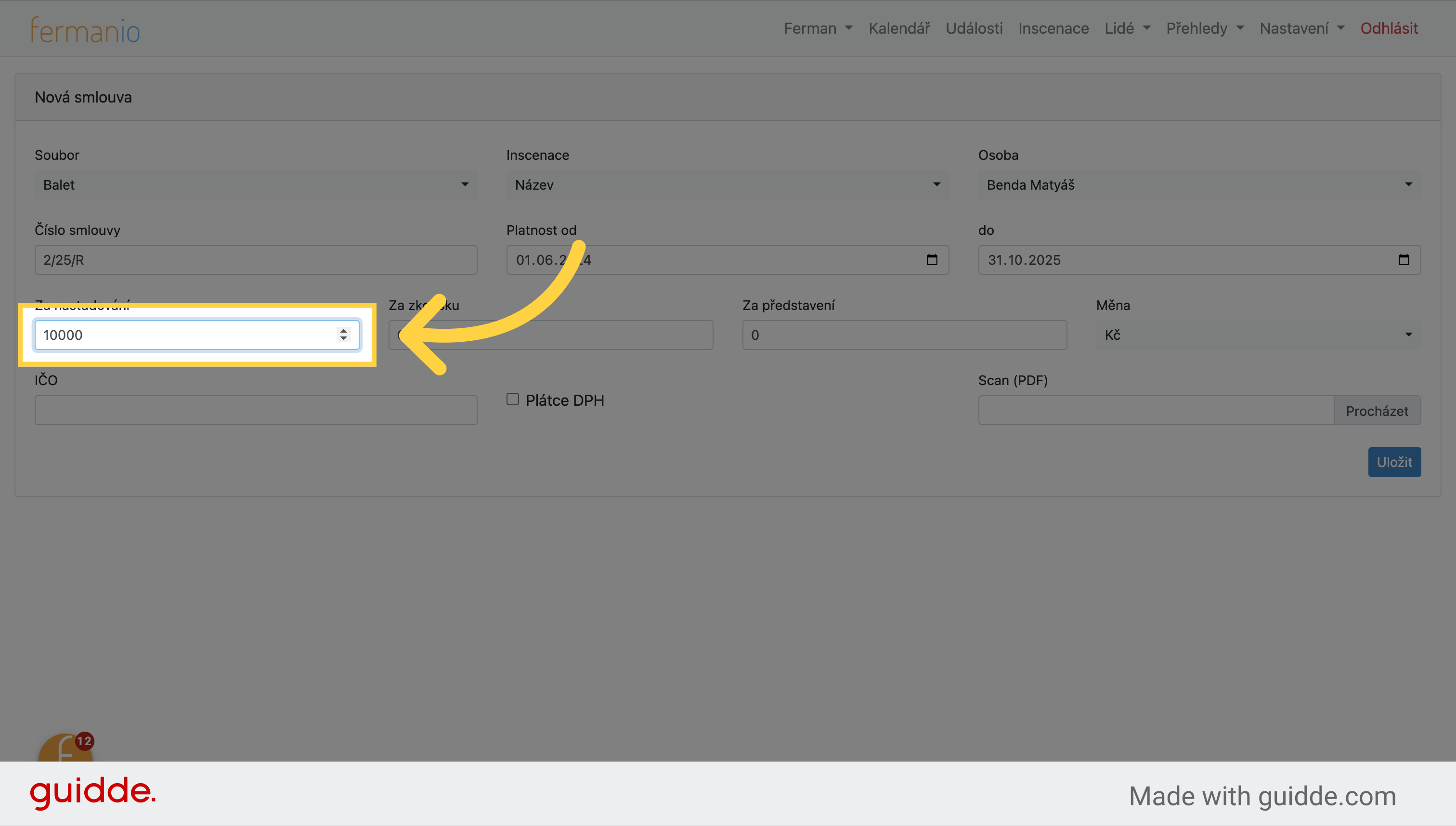Open the chat bubble with 12 notifications

[x=66, y=747]
